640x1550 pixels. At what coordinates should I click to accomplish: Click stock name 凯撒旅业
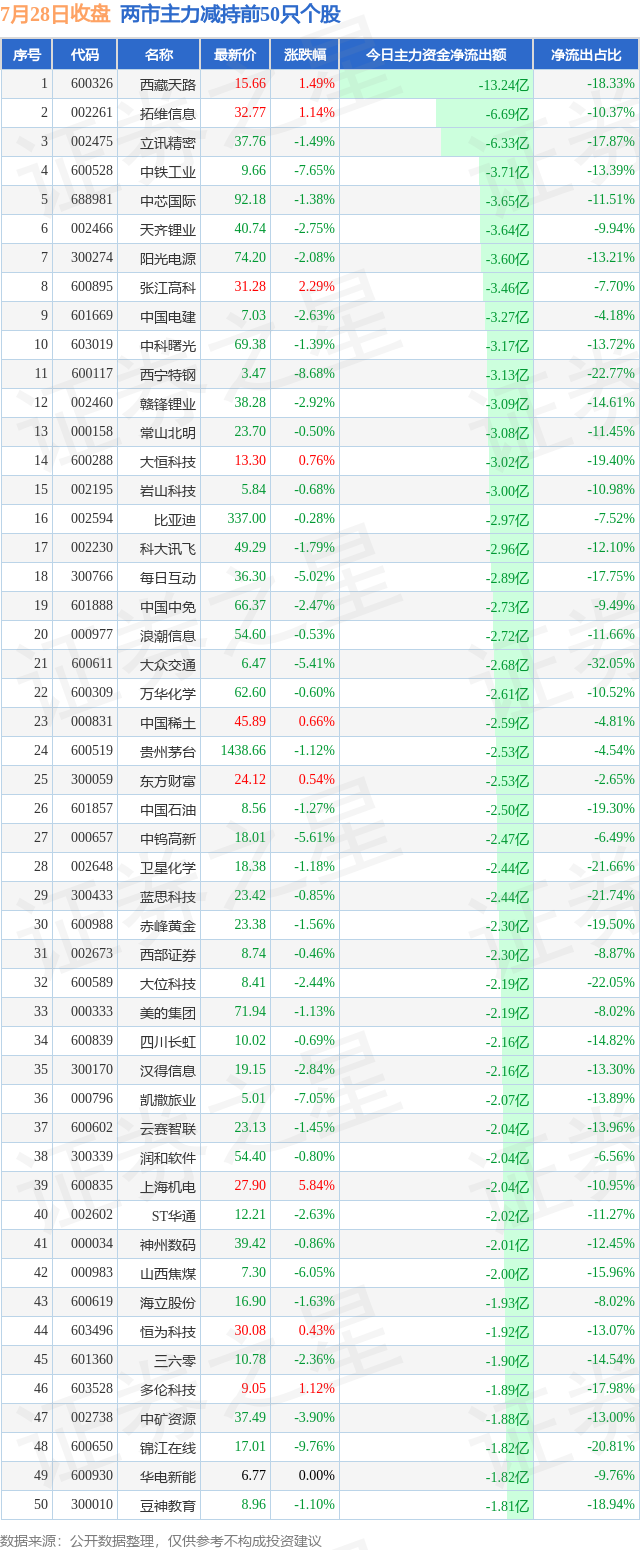pyautogui.click(x=168, y=1099)
